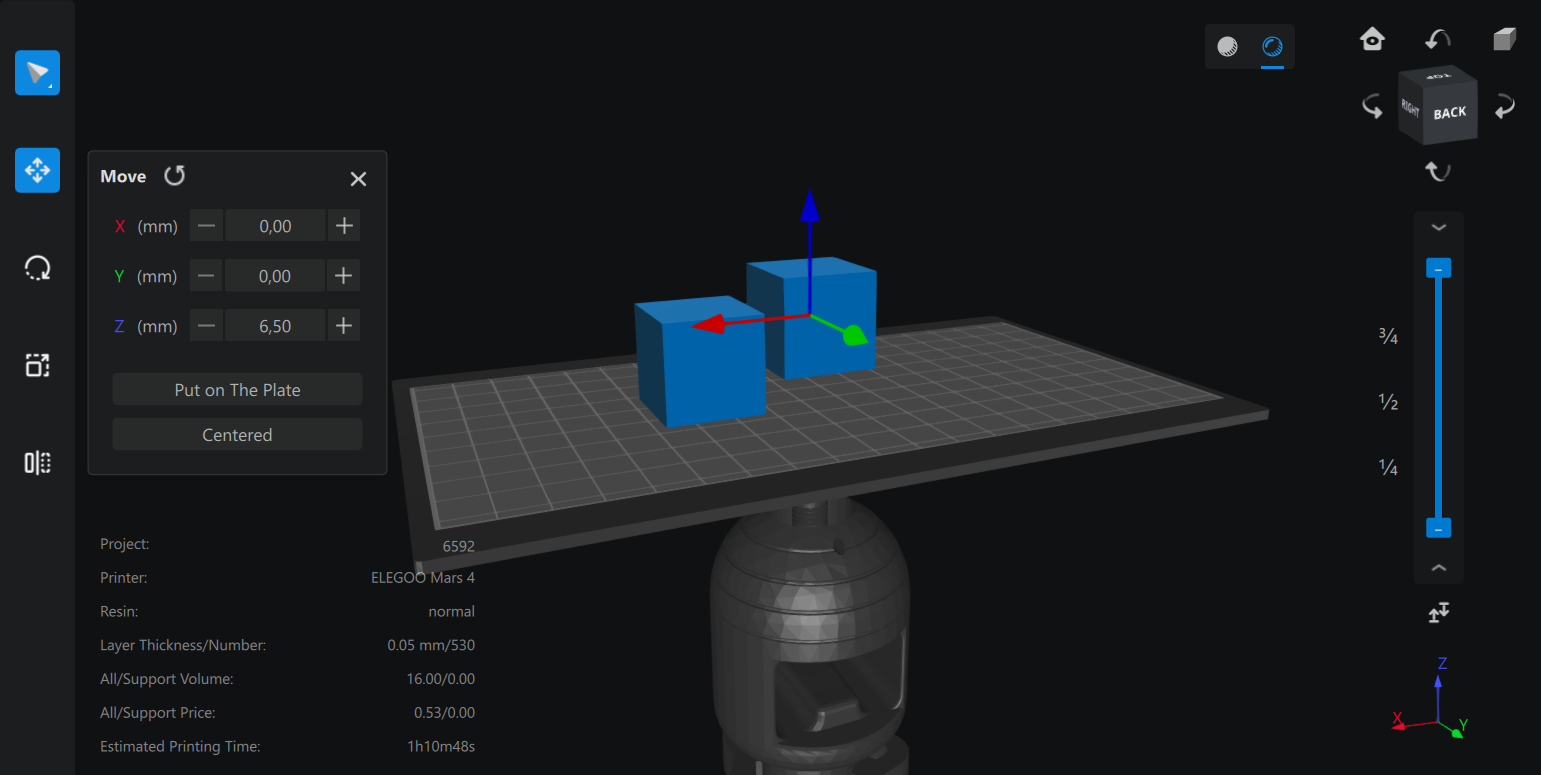Decrease Z position with minus button

(x=206, y=326)
